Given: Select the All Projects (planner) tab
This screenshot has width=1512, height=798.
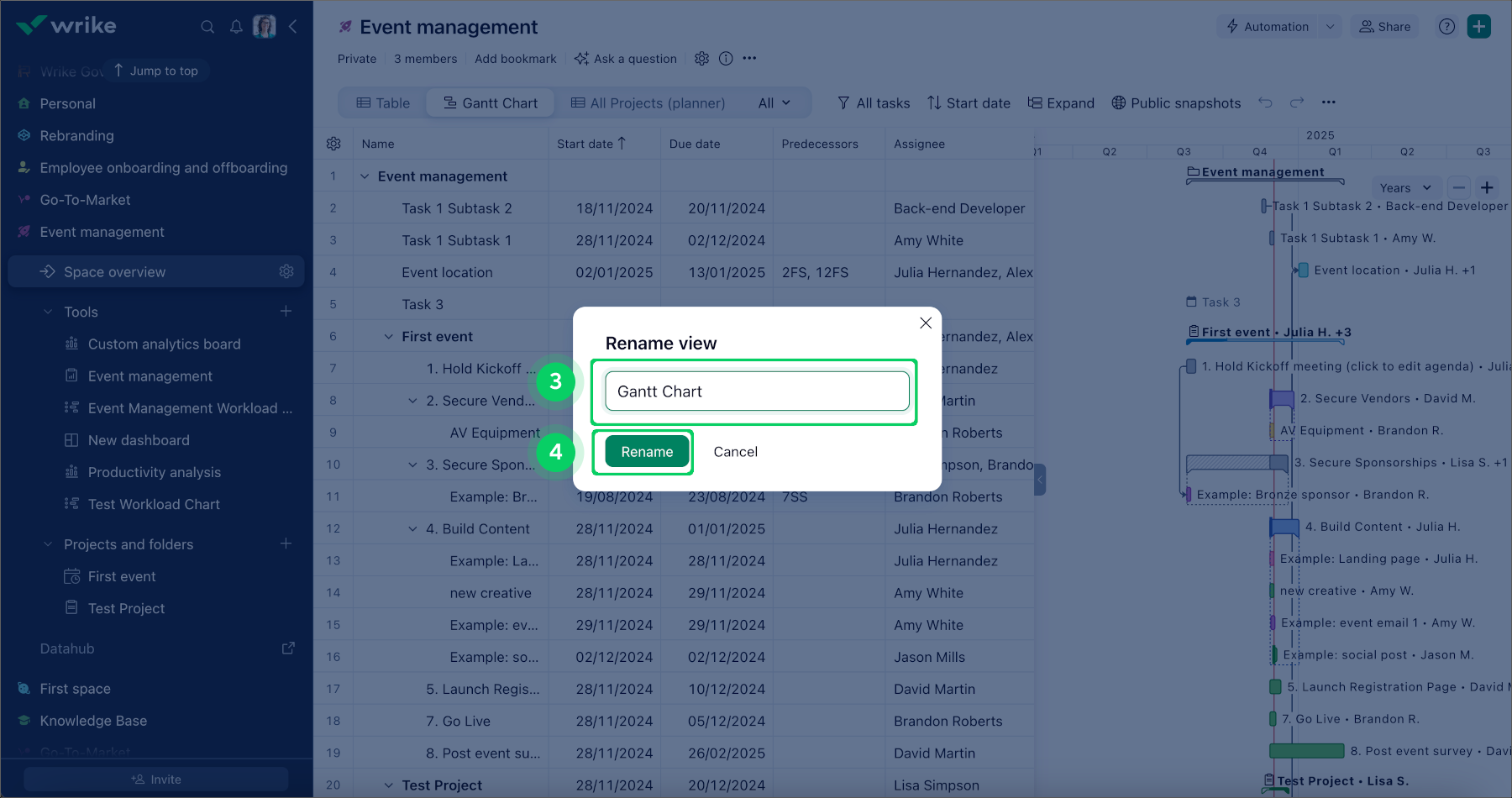Looking at the screenshot, I should tap(648, 103).
